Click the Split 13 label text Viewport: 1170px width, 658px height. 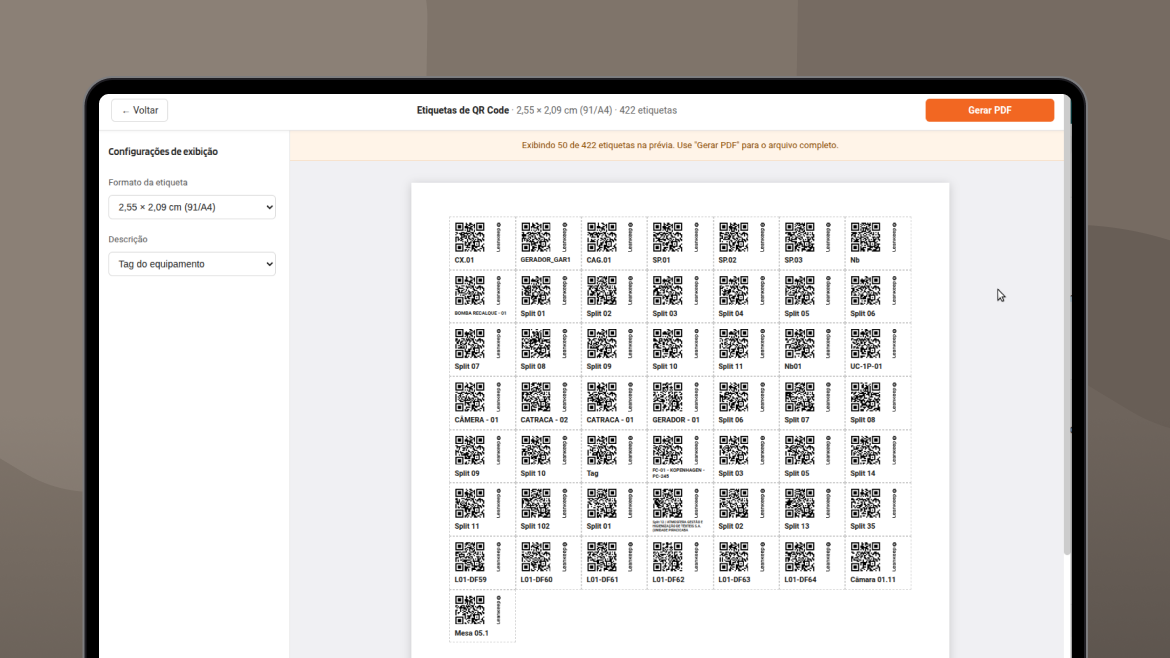796,527
